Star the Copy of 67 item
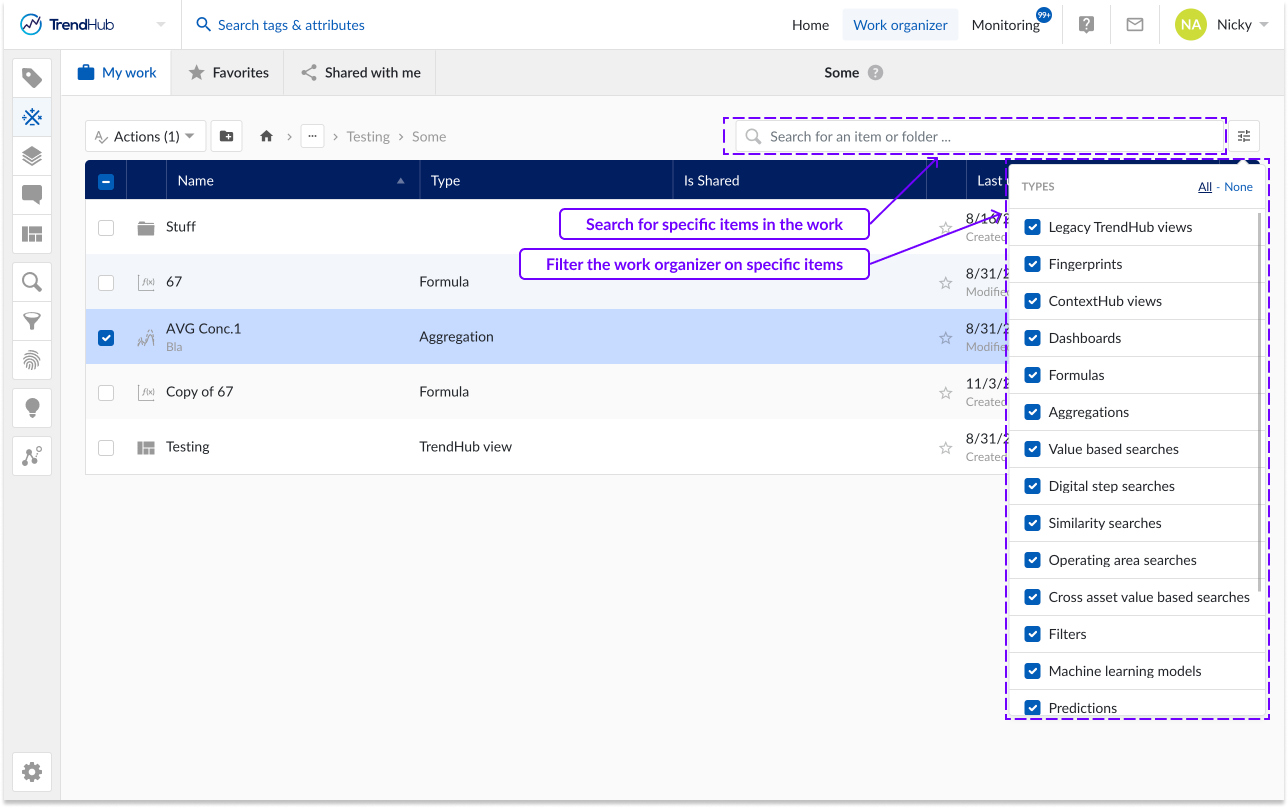The width and height of the screenshot is (1288, 808). (945, 393)
